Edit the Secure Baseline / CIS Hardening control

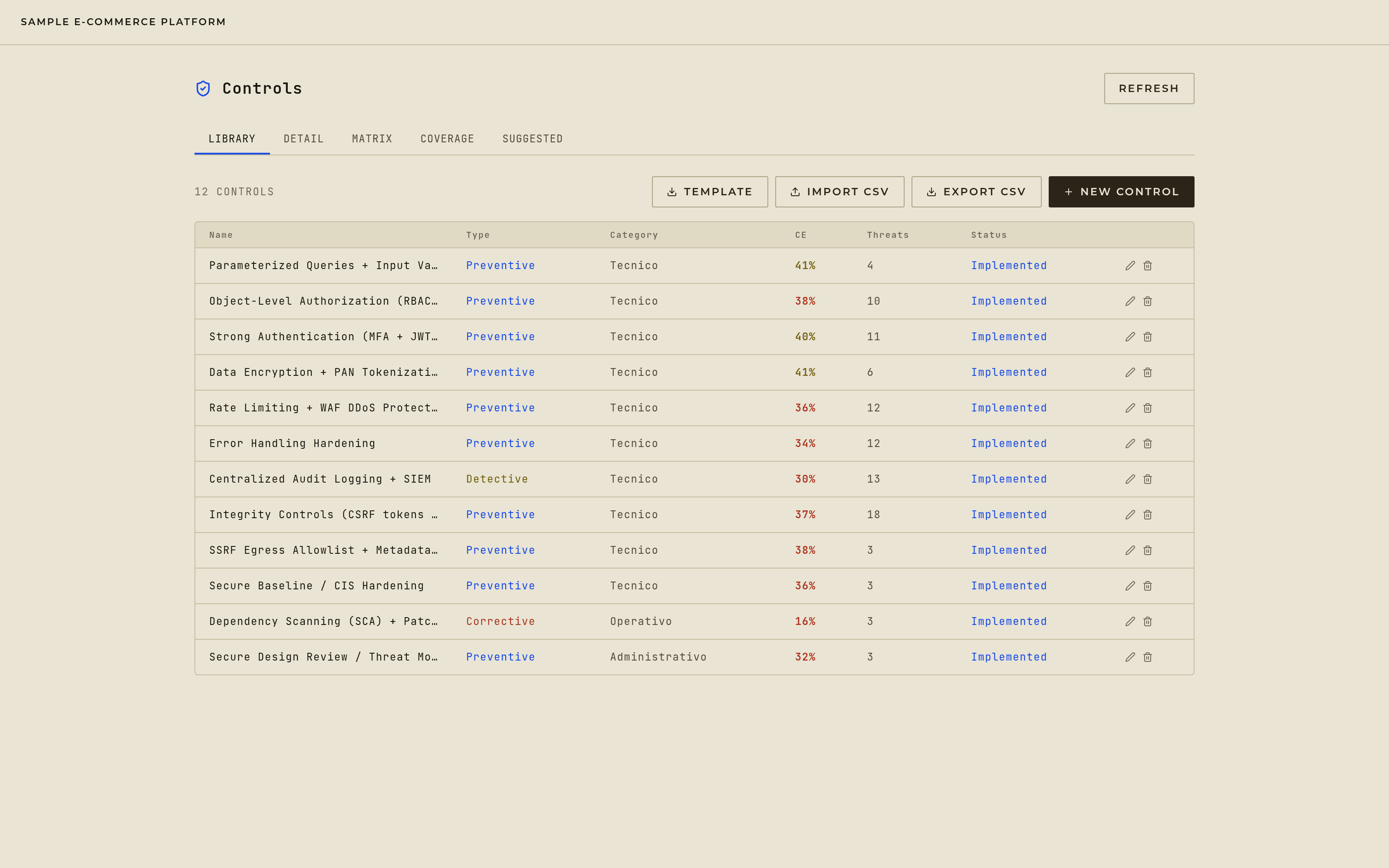point(1130,586)
